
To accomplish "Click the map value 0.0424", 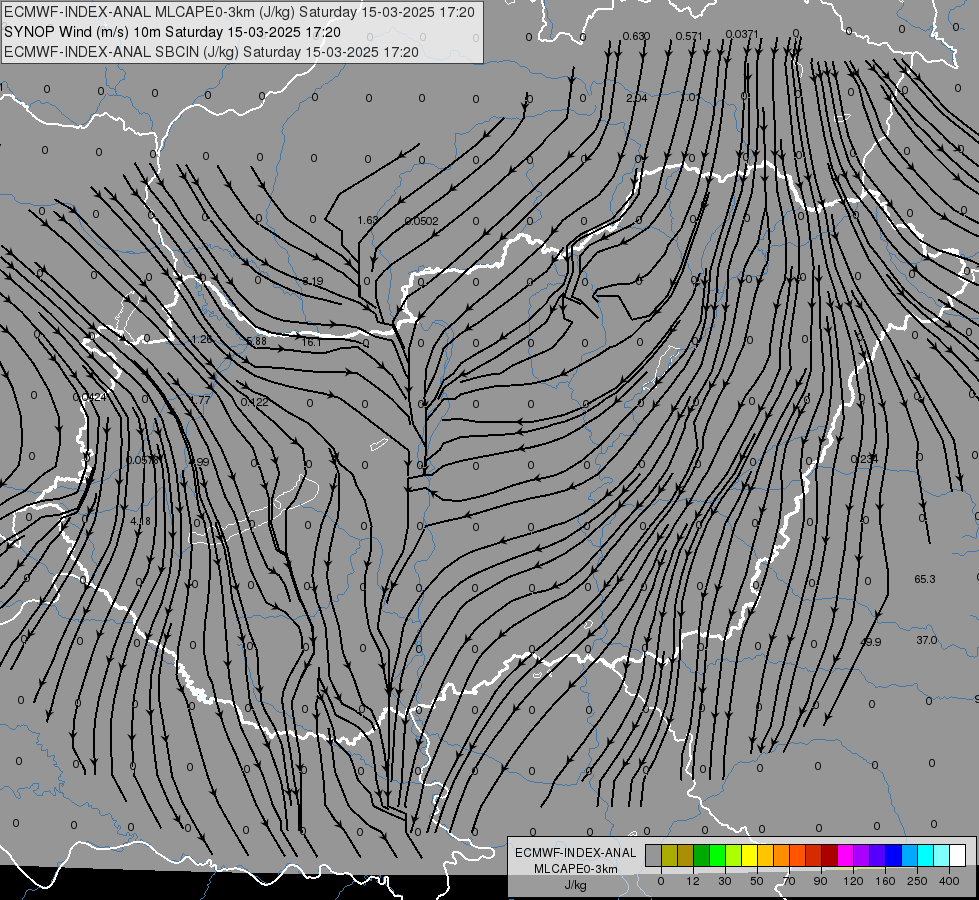I will (x=89, y=397).
